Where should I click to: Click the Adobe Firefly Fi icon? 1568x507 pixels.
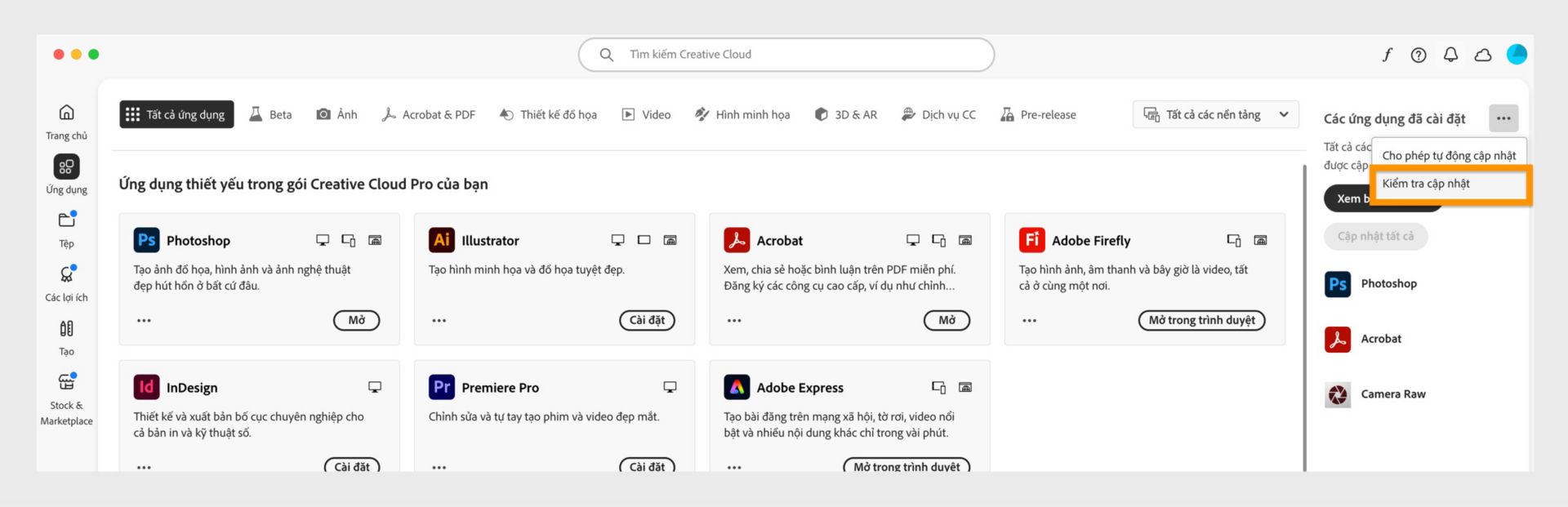(1032, 240)
